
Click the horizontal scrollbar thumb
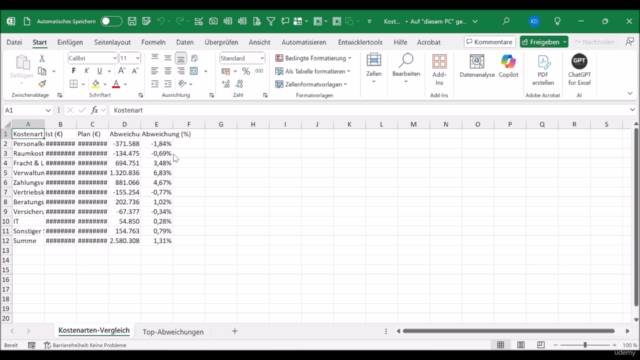pos(508,331)
